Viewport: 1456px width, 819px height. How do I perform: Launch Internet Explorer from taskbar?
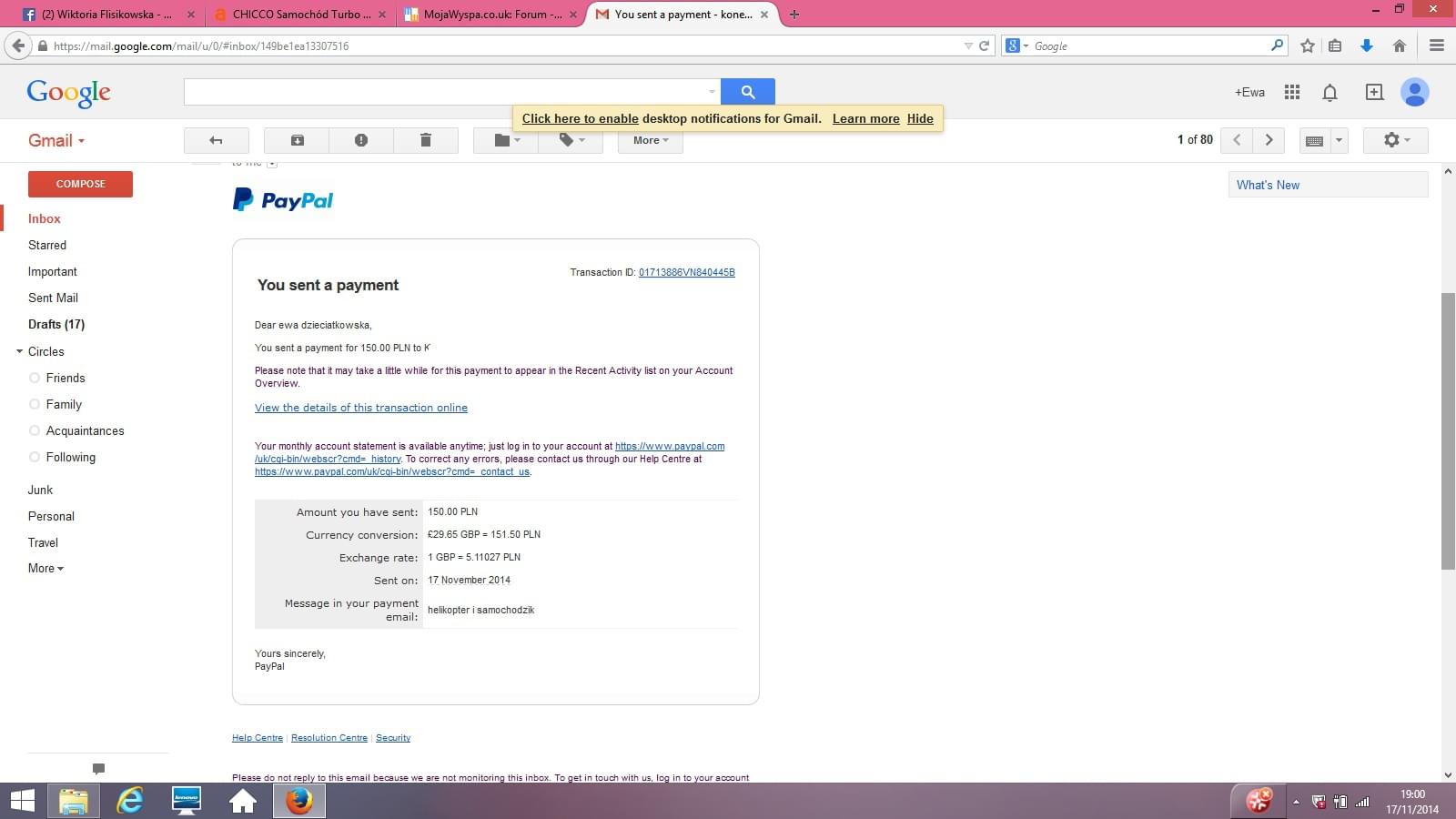pyautogui.click(x=130, y=801)
